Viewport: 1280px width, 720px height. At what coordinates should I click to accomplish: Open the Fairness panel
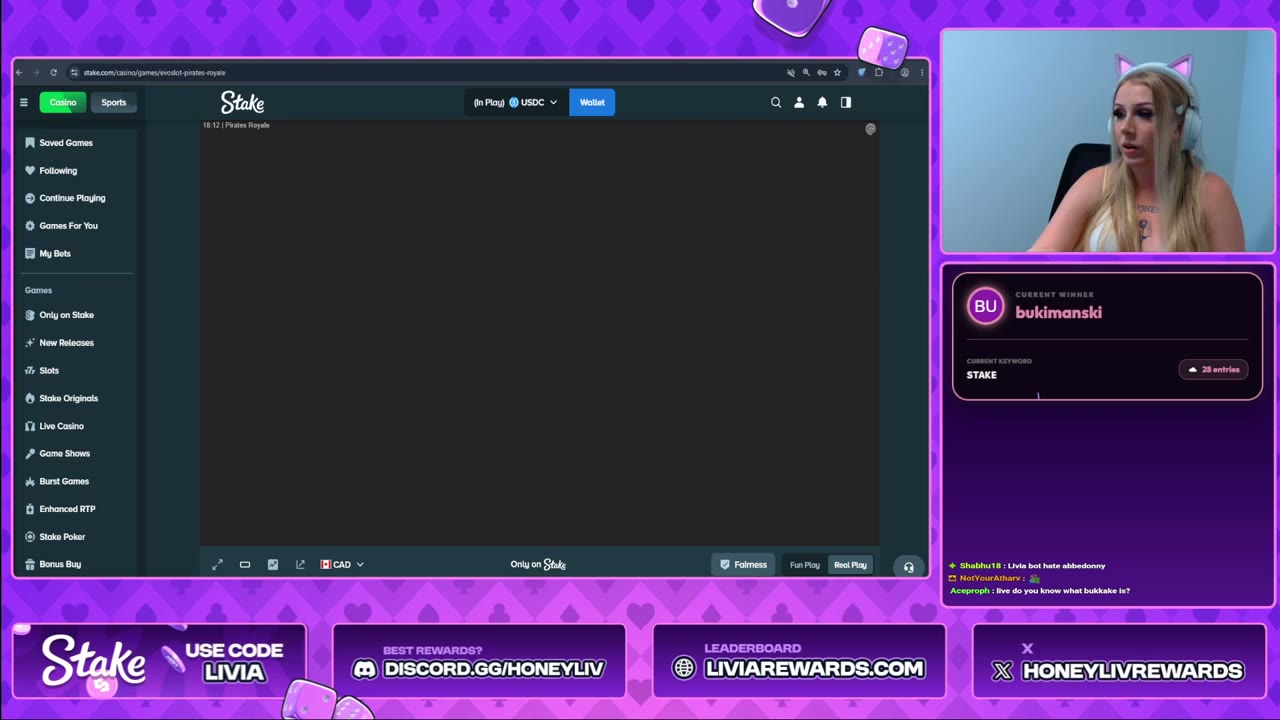pos(743,565)
